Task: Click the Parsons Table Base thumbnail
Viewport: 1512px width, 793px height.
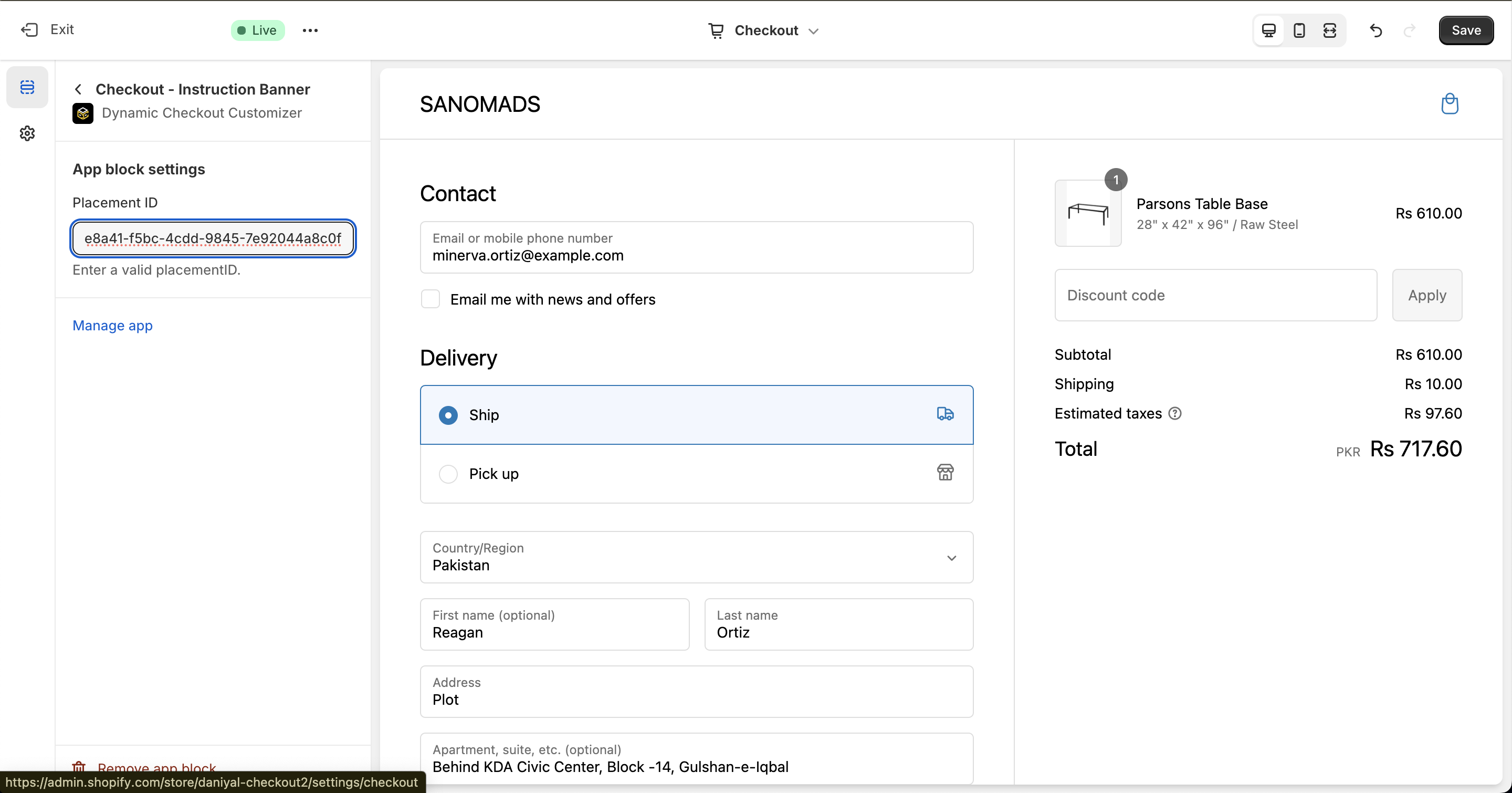Action: 1088,213
